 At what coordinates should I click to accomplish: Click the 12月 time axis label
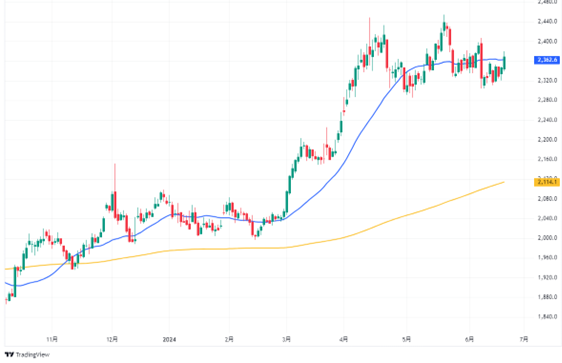[112, 339]
